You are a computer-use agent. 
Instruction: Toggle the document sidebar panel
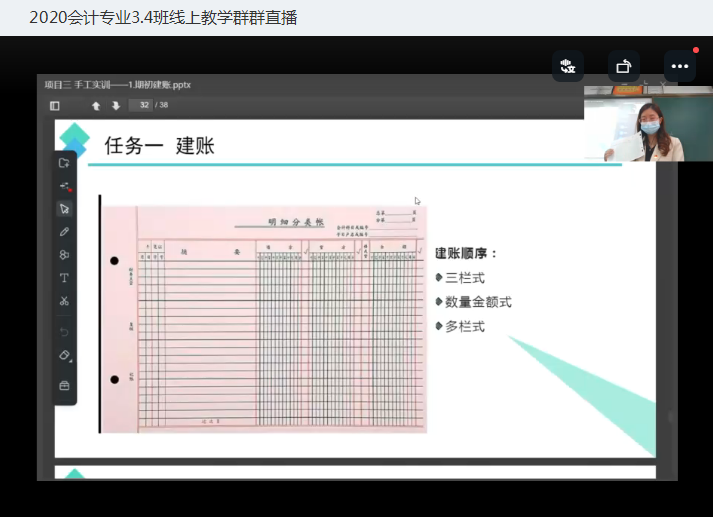click(55, 105)
